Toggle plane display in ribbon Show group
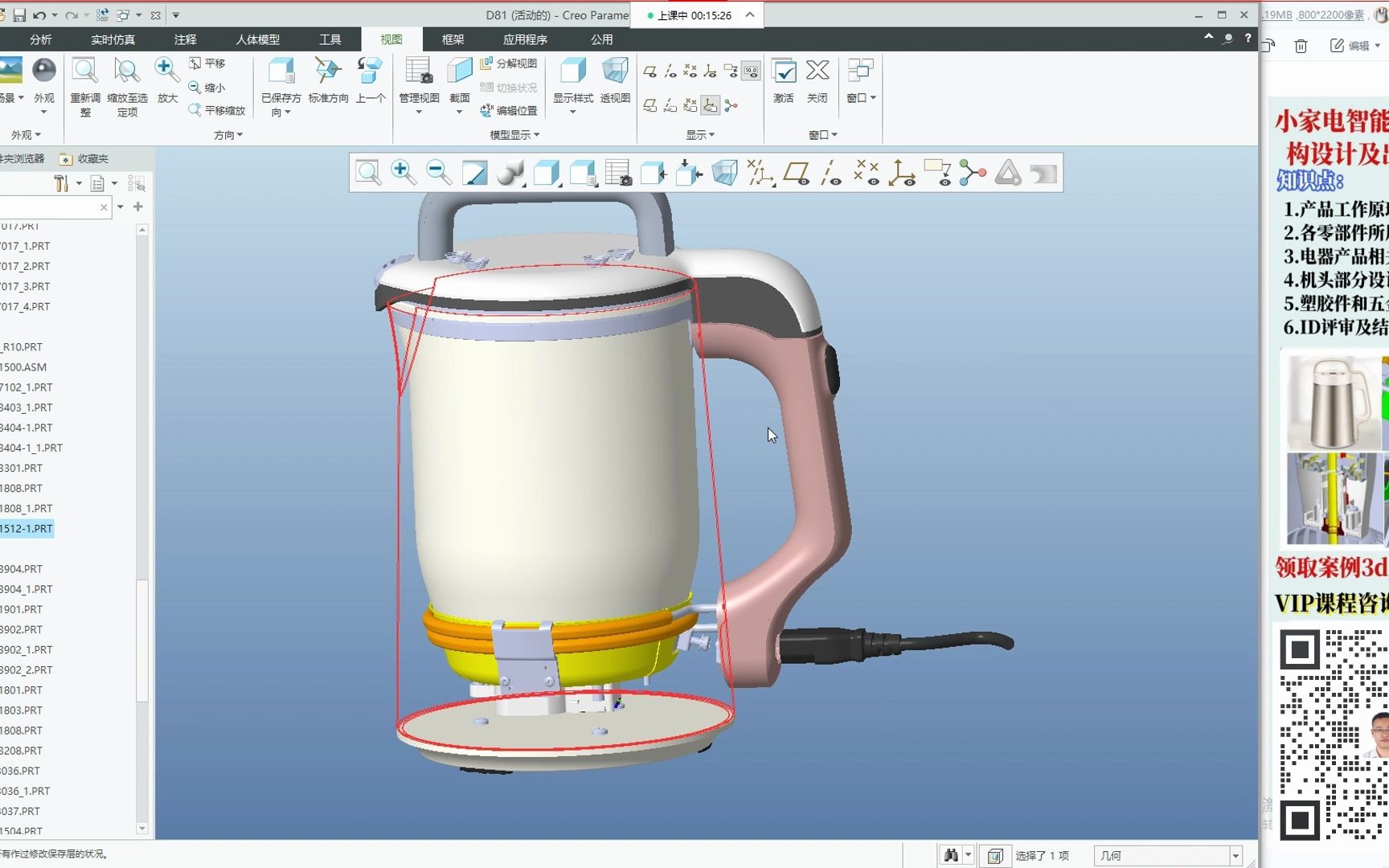 pyautogui.click(x=650, y=72)
